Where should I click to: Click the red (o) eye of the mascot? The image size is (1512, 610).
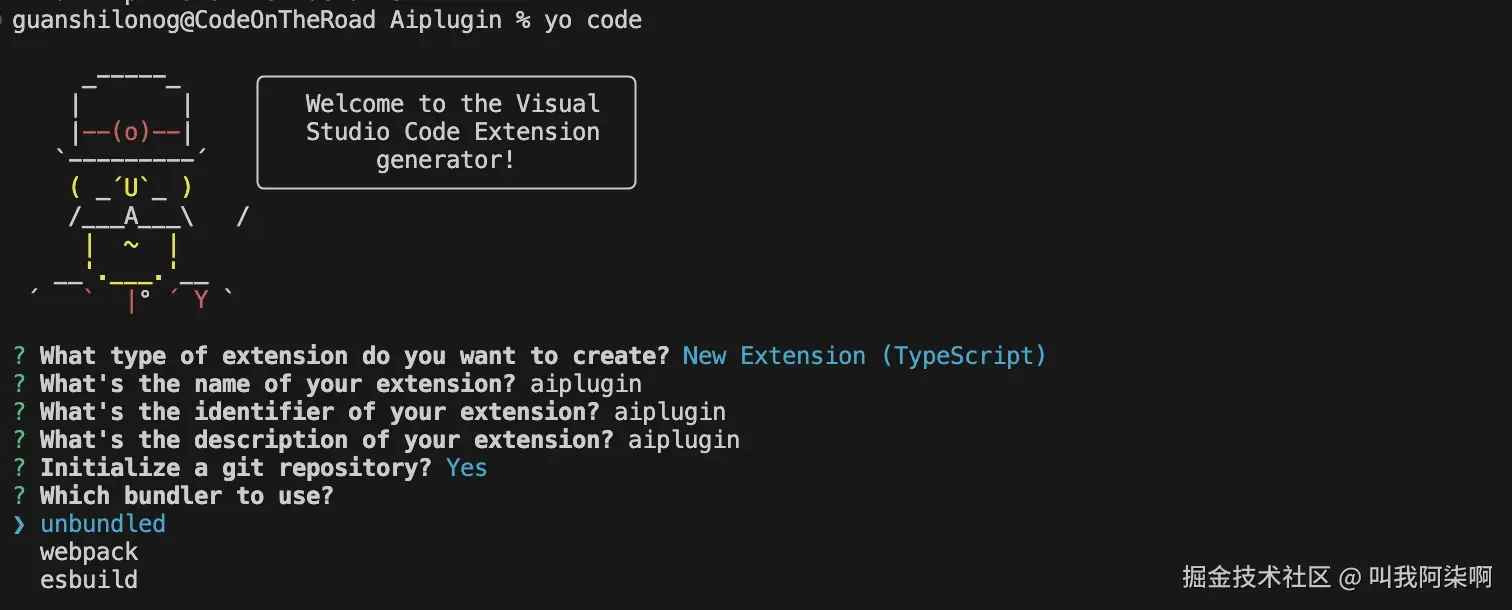(131, 132)
